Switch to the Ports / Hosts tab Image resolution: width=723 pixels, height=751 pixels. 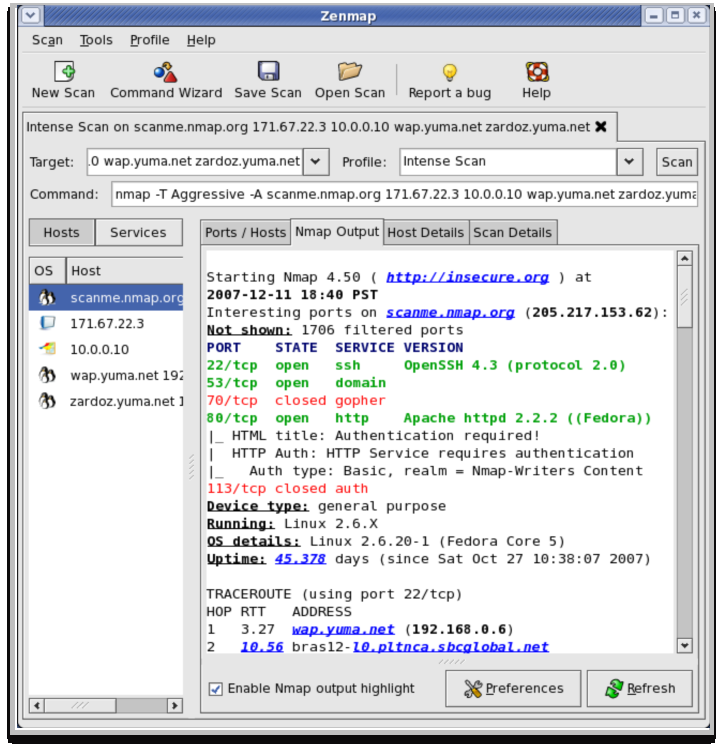(245, 233)
